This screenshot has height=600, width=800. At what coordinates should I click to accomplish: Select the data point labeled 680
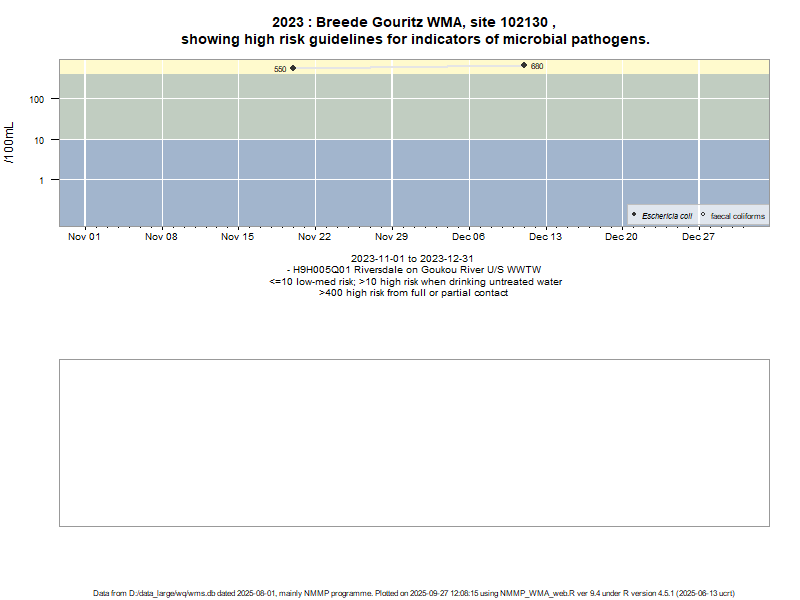tap(524, 65)
